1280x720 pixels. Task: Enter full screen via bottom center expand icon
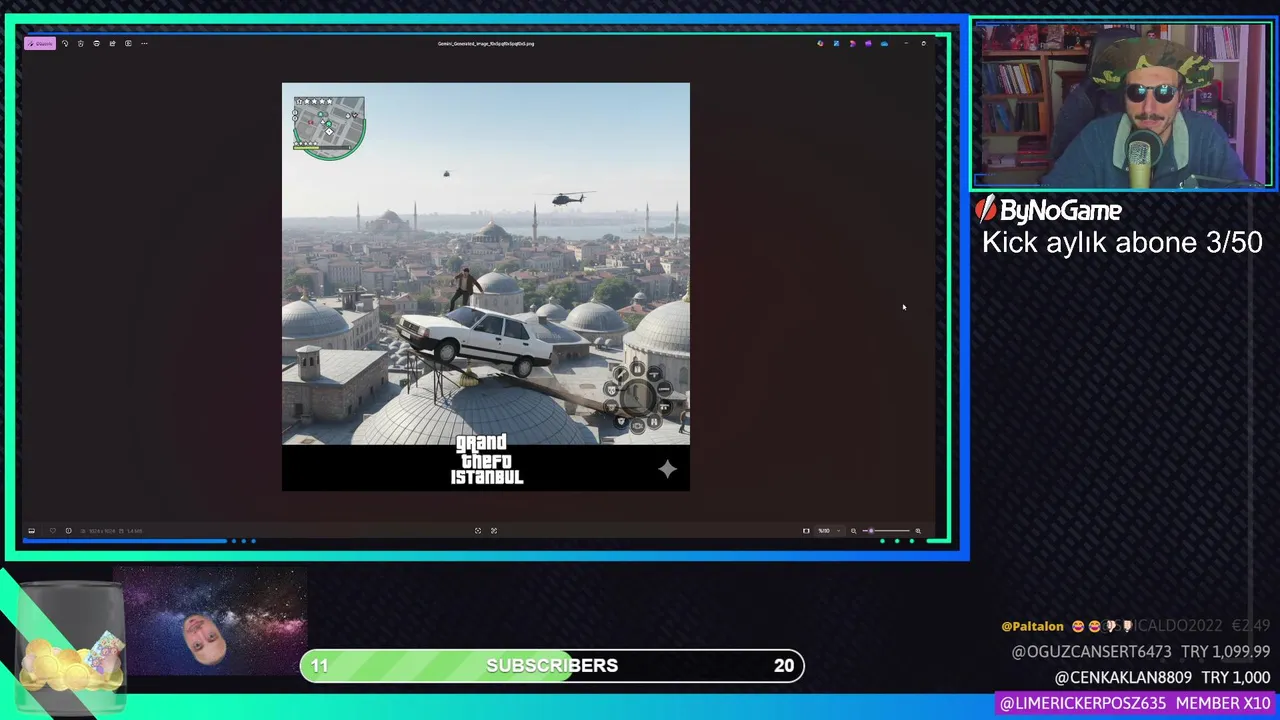[494, 531]
